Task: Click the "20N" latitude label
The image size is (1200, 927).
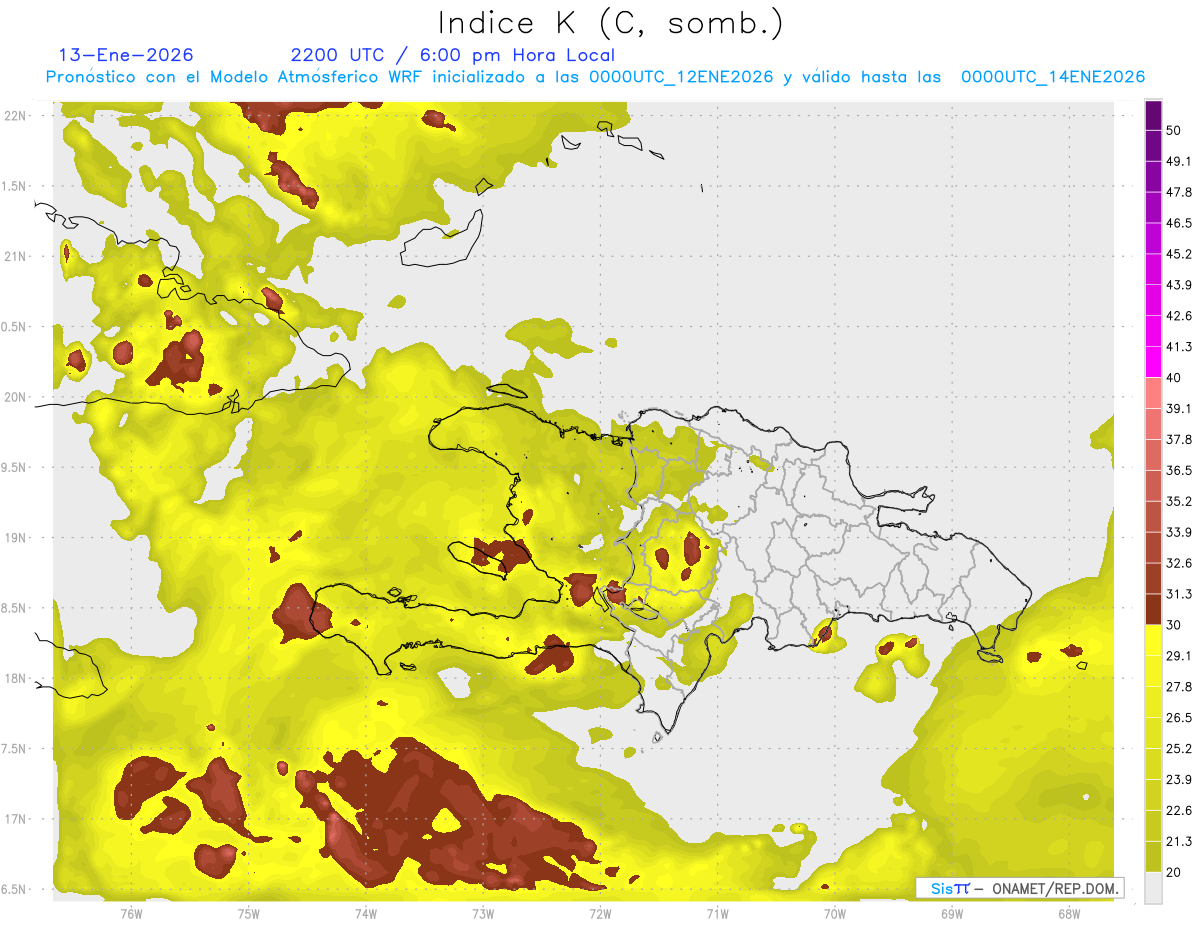Action: pos(15,397)
